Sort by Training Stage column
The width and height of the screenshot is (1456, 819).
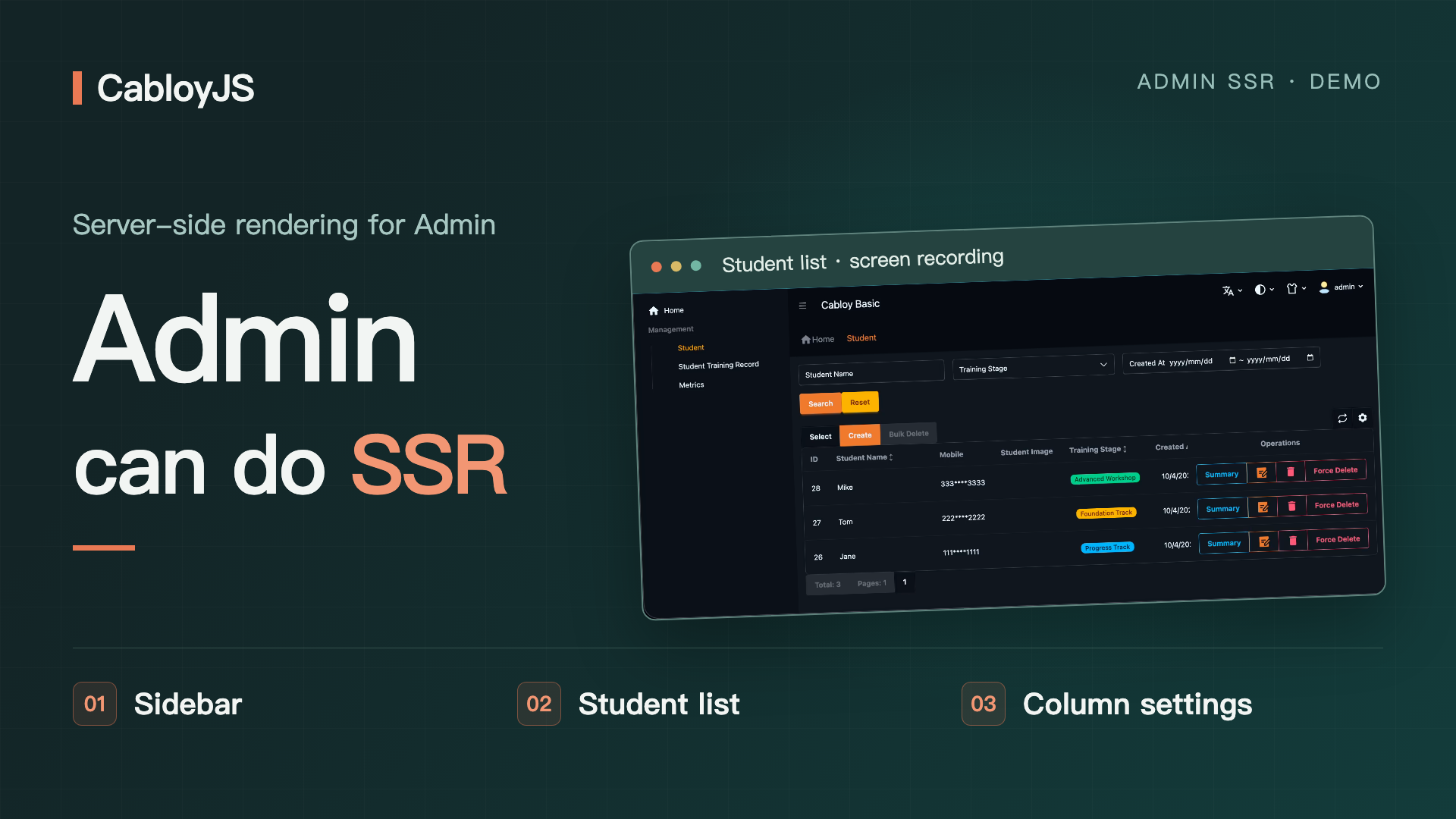click(x=1098, y=450)
